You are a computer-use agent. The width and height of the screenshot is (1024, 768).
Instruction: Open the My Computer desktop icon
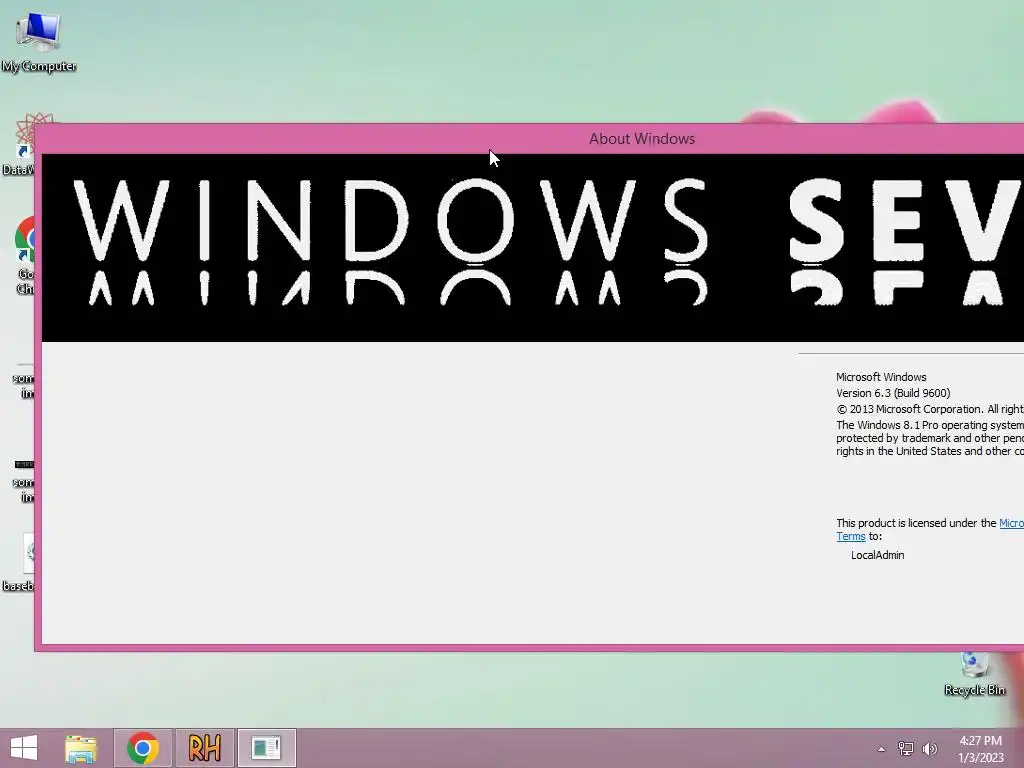coord(39,41)
